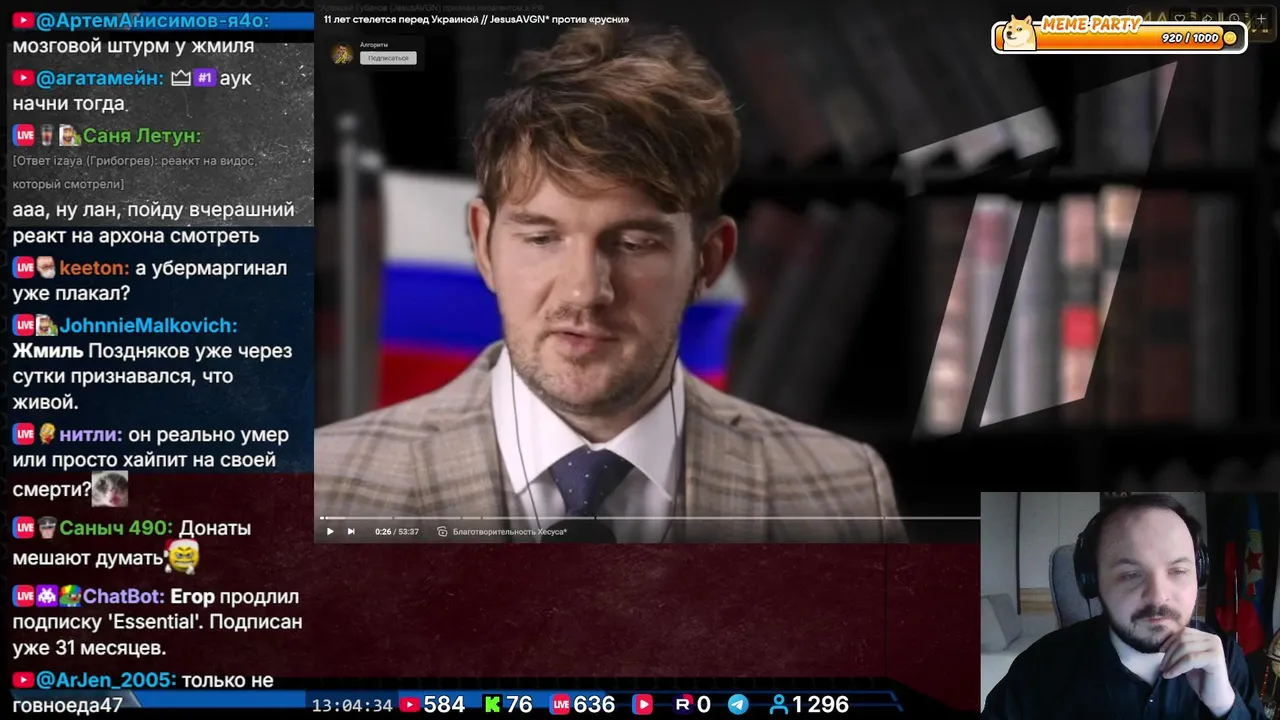Click the crown badge after @агатамейн
The image size is (1280, 720).
tap(181, 78)
